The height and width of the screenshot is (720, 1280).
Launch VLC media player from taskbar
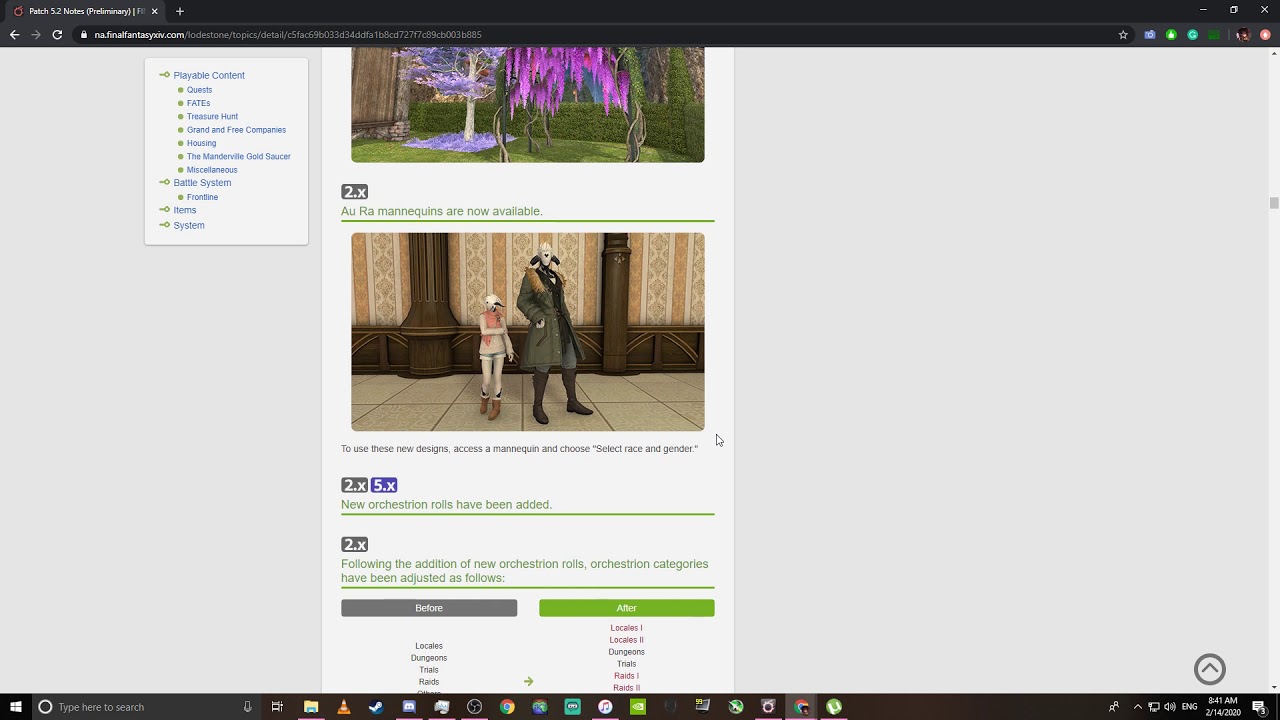click(344, 707)
